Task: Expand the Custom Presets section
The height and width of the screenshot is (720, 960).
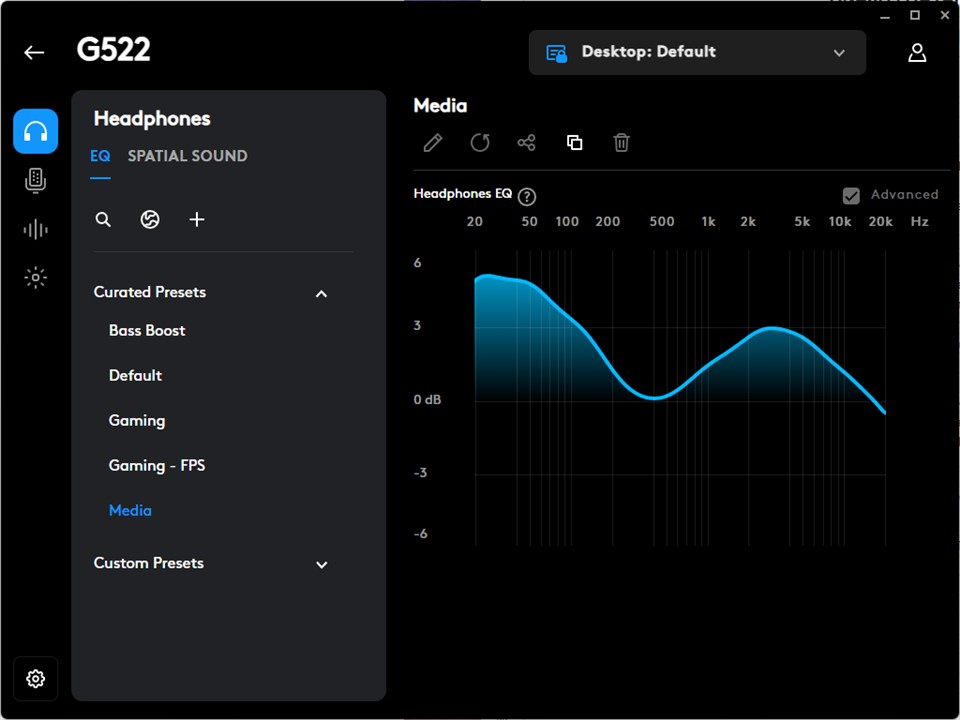Action: coord(321,564)
